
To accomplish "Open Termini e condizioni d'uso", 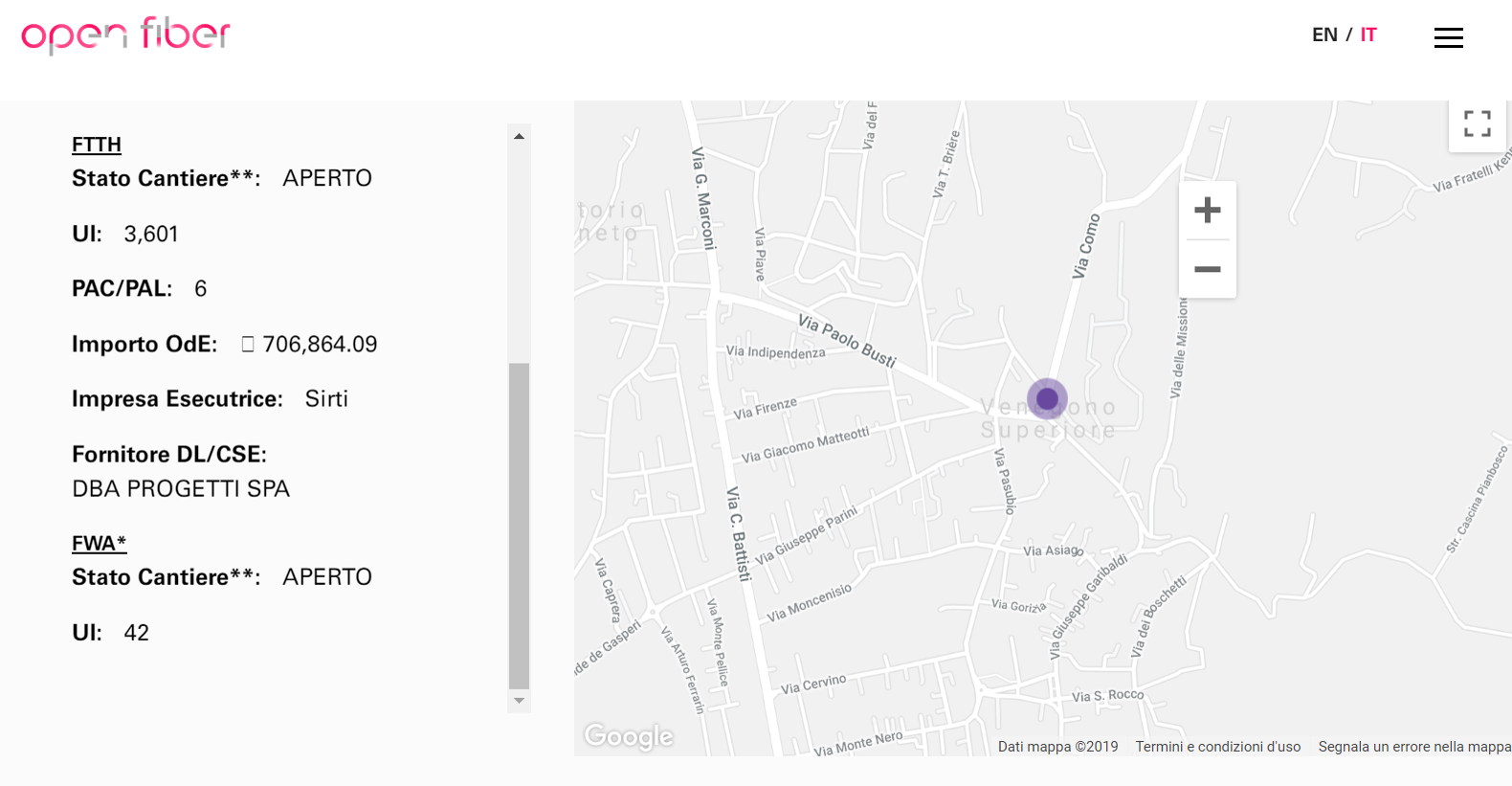I will pos(1217,747).
